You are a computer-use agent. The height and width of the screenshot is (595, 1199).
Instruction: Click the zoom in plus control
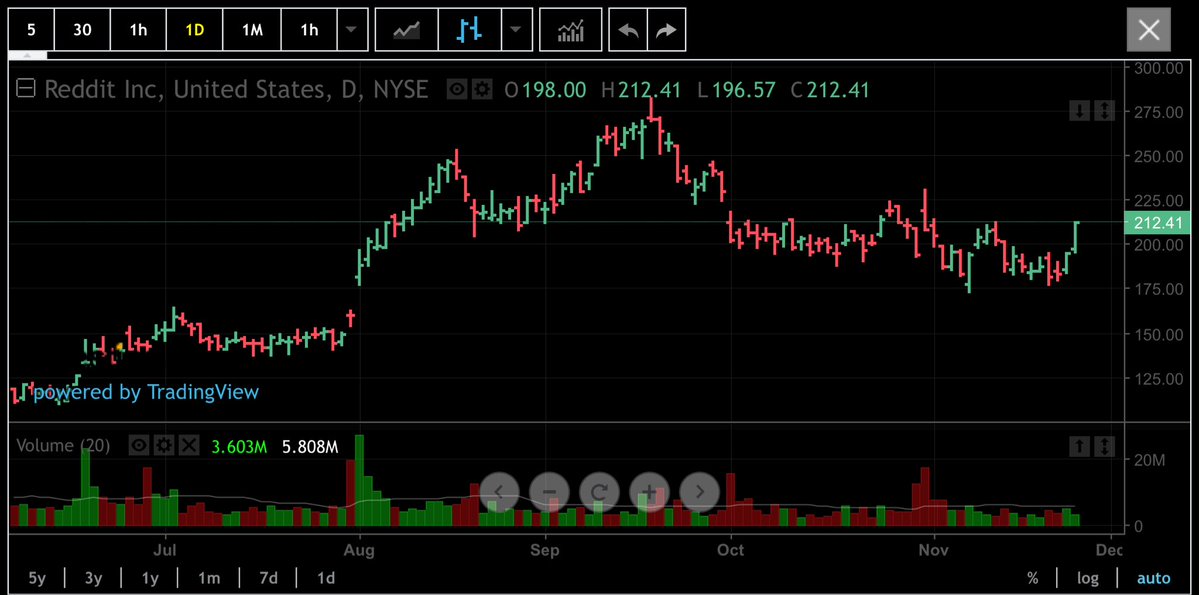tap(648, 492)
